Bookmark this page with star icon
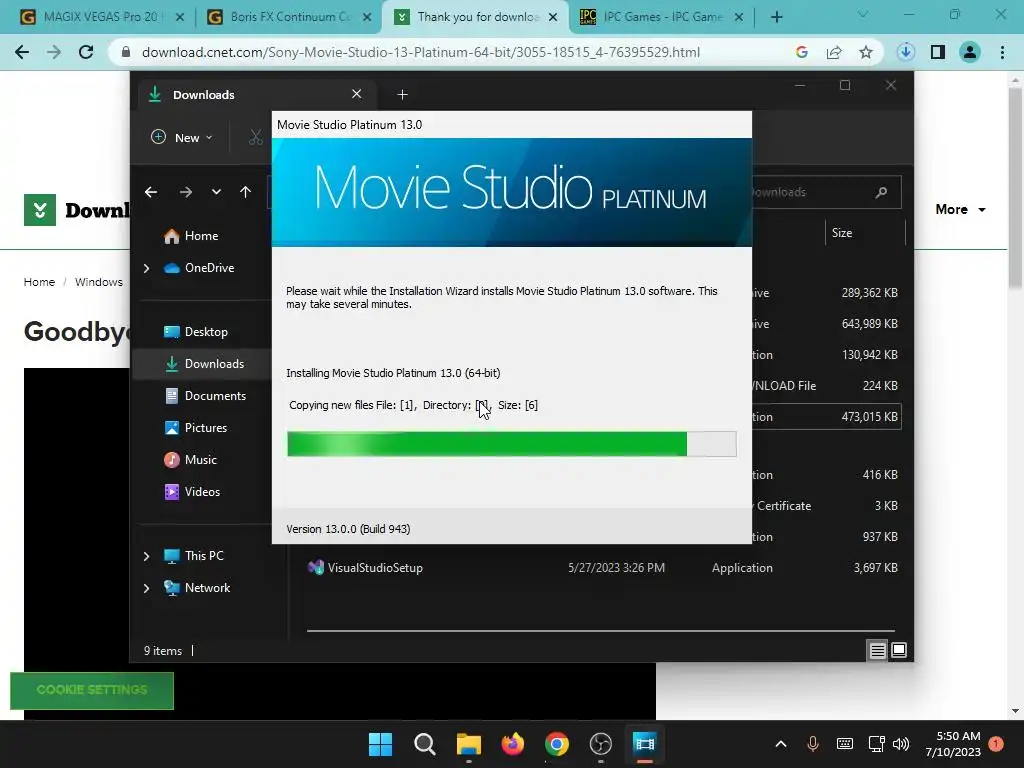 pyautogui.click(x=866, y=52)
